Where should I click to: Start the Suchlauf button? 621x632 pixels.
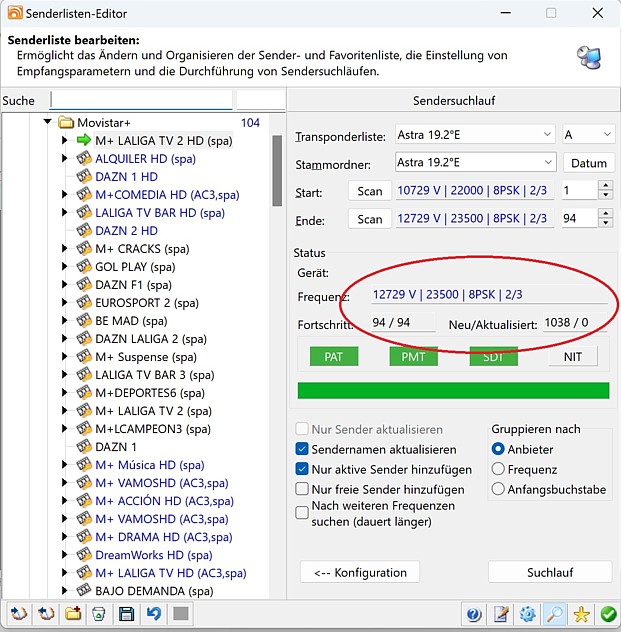pyautogui.click(x=550, y=572)
